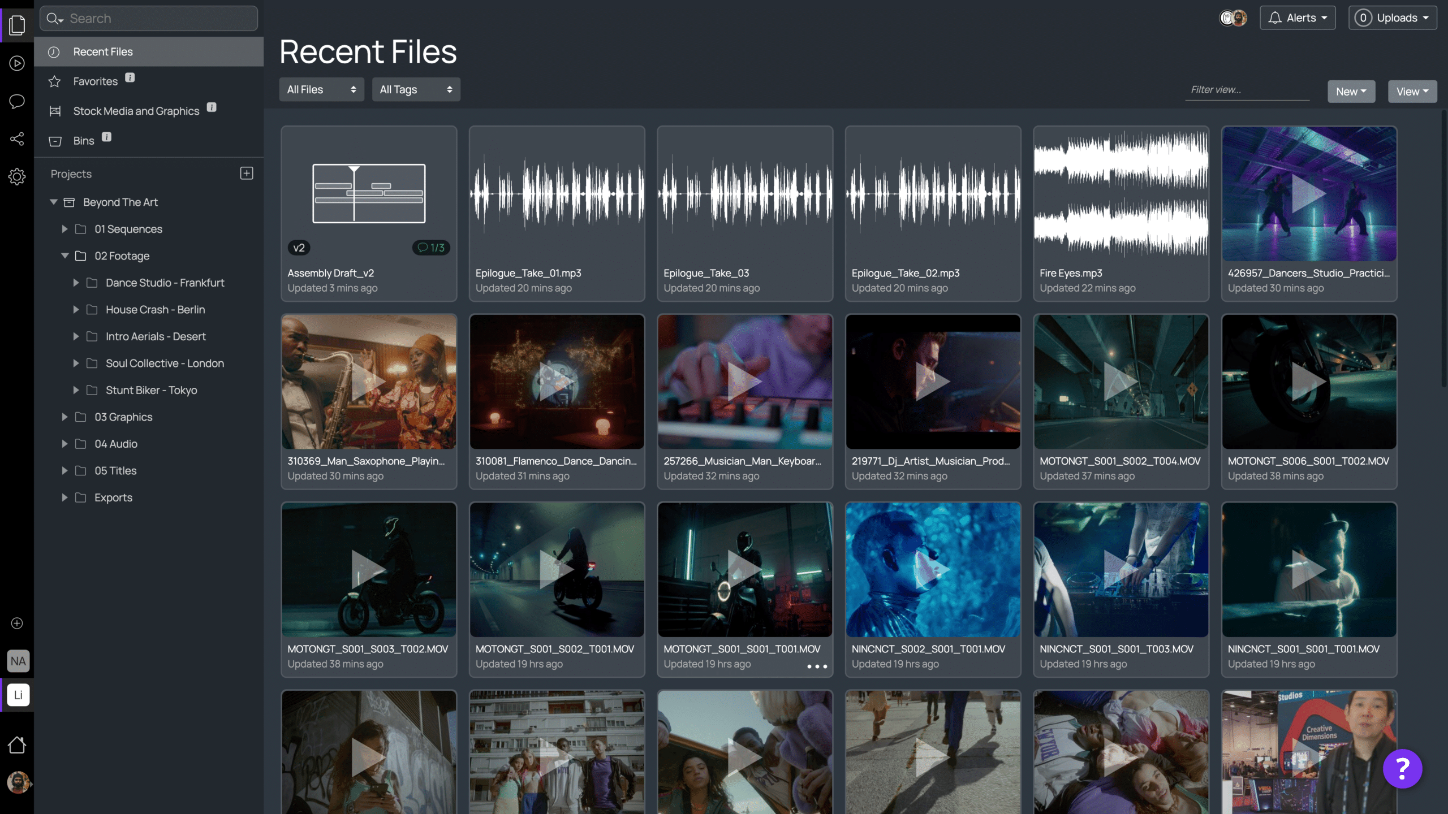The width and height of the screenshot is (1448, 814).
Task: Click the New button
Action: click(x=1351, y=91)
